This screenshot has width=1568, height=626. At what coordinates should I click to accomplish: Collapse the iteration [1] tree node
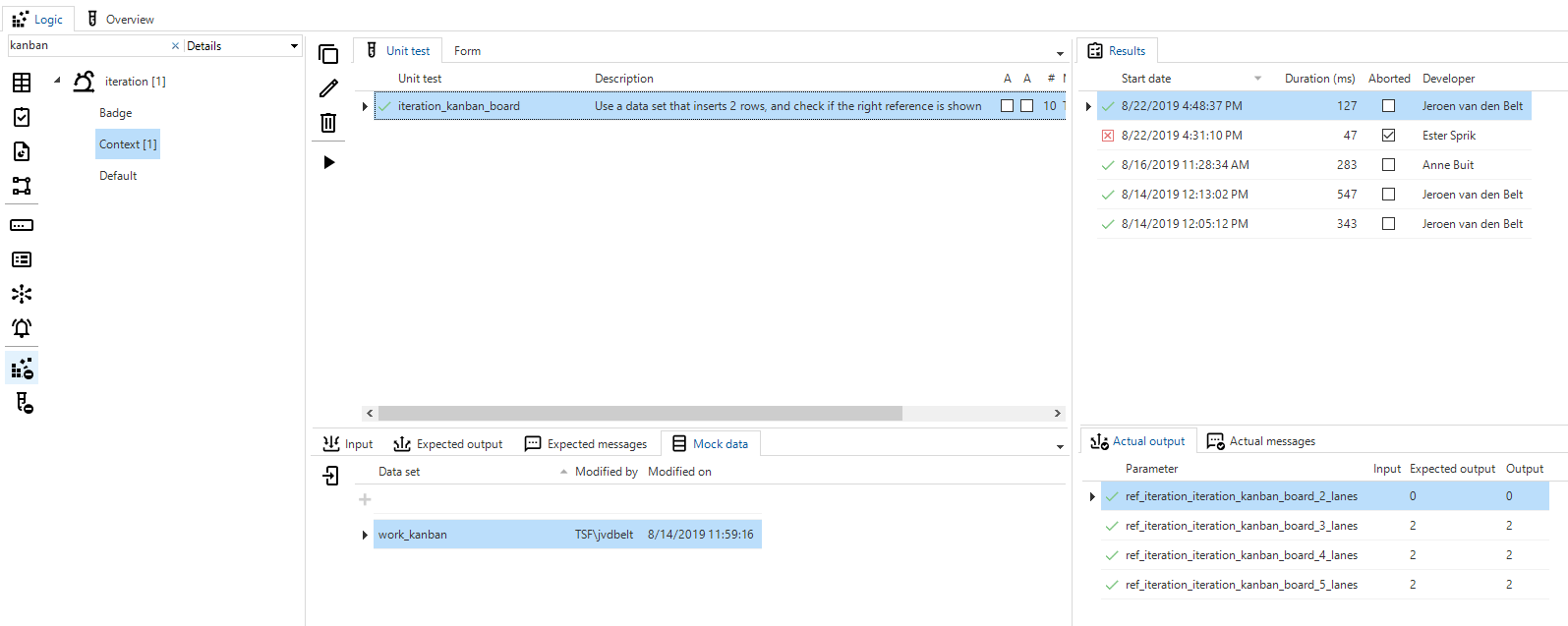pyautogui.click(x=57, y=81)
